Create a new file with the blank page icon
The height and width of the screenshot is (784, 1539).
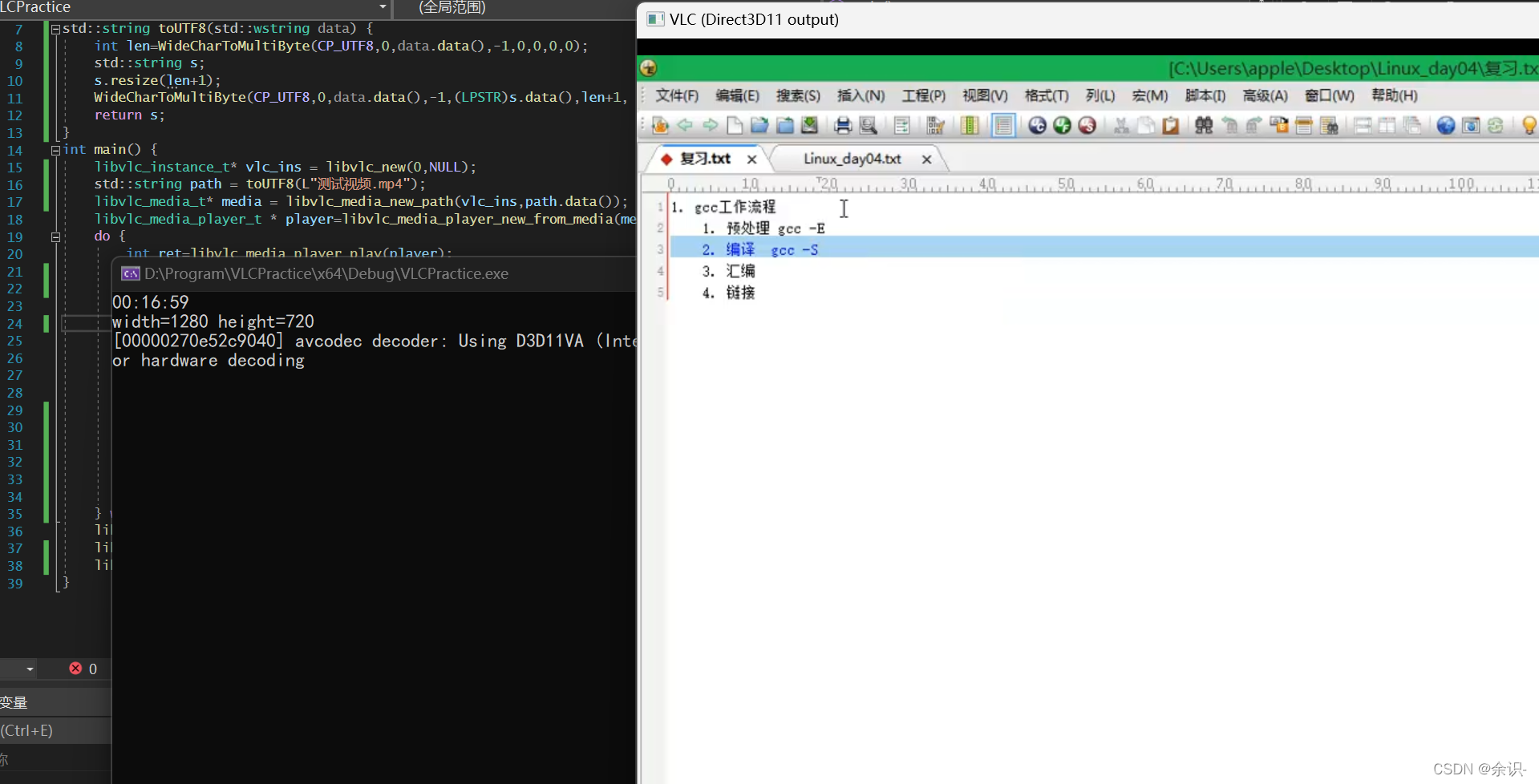pos(735,125)
